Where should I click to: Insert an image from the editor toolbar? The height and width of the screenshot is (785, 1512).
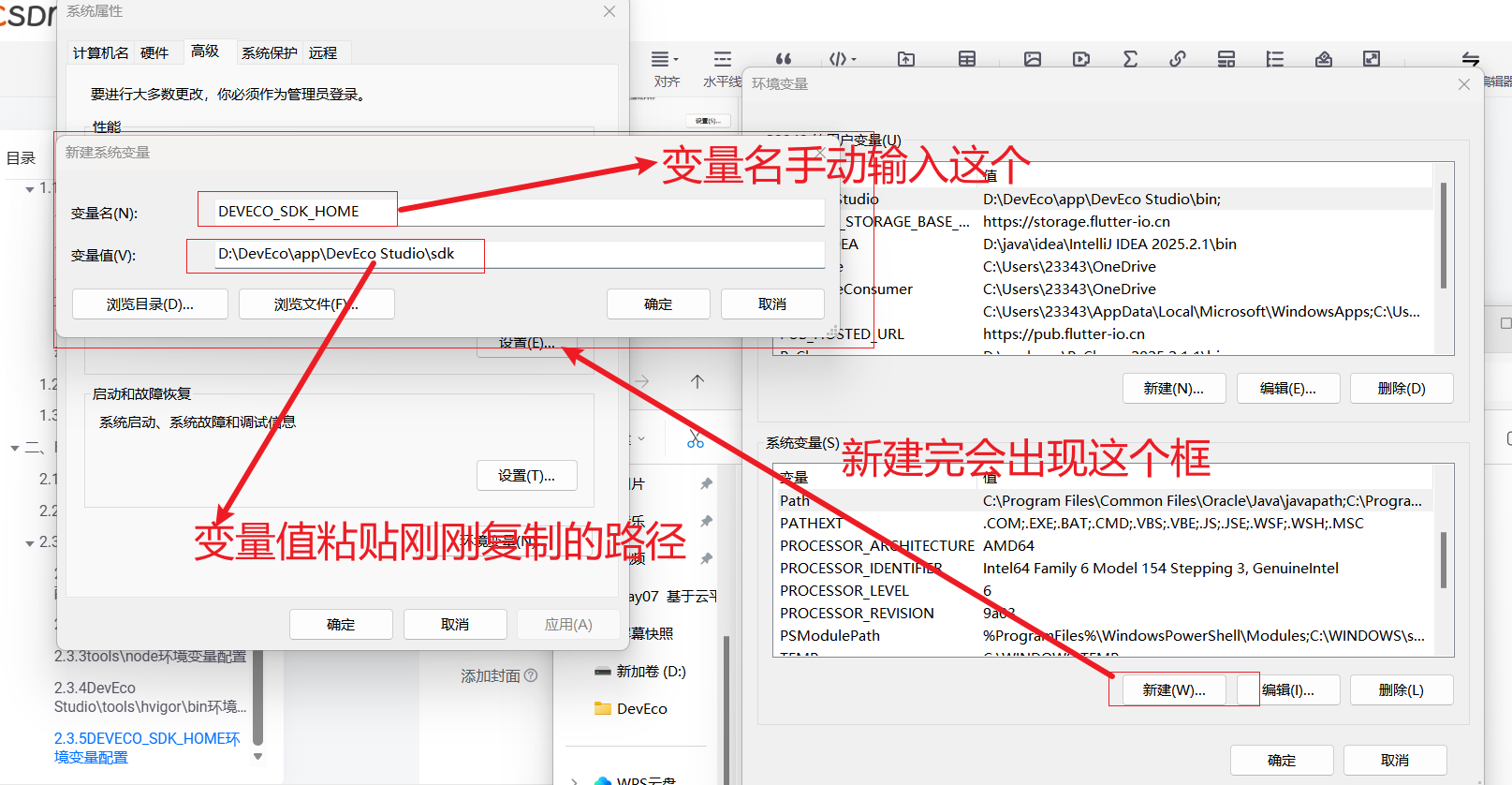tap(1033, 59)
